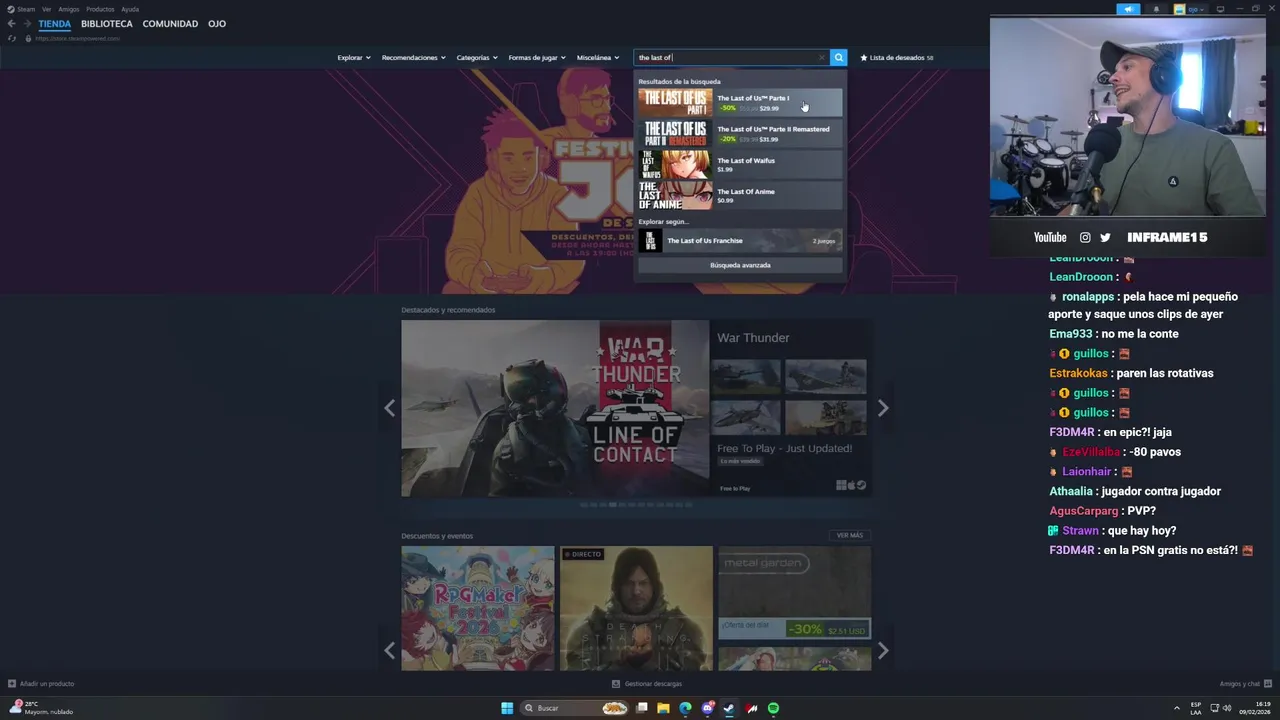Go forward with the right arrow in Steam navigation
The height and width of the screenshot is (720, 1280).
pyautogui.click(x=27, y=24)
